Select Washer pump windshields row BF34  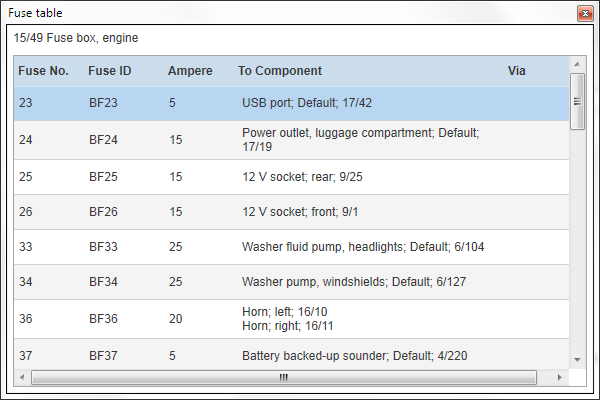click(x=292, y=282)
